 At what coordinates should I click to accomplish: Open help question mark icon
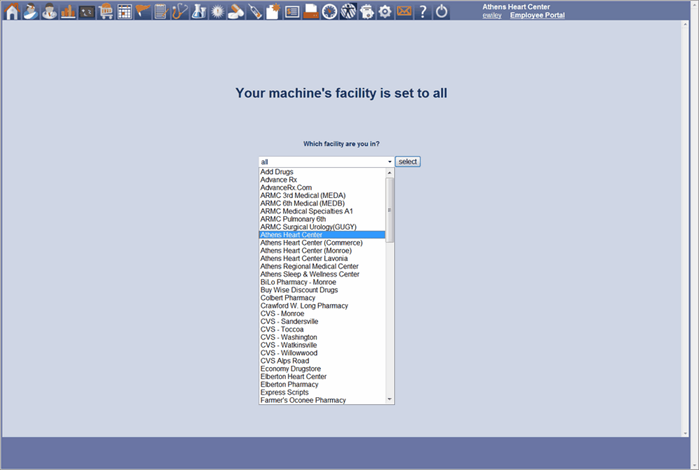pyautogui.click(x=423, y=11)
